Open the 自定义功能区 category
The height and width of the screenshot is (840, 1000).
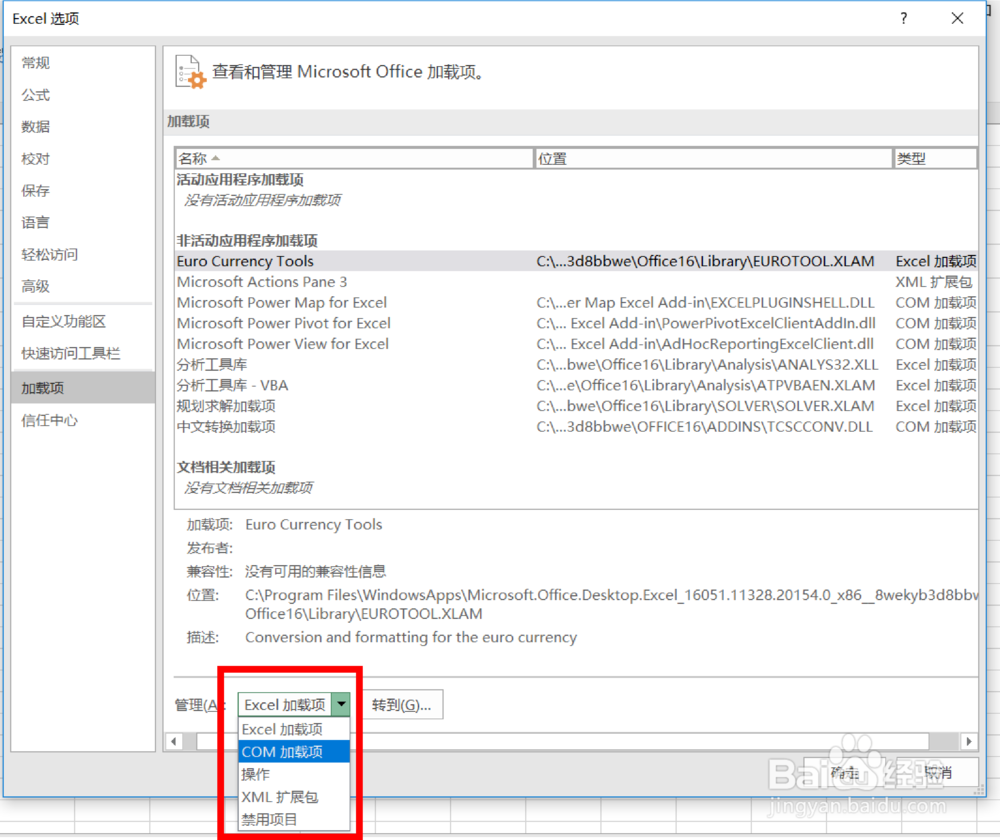83,321
